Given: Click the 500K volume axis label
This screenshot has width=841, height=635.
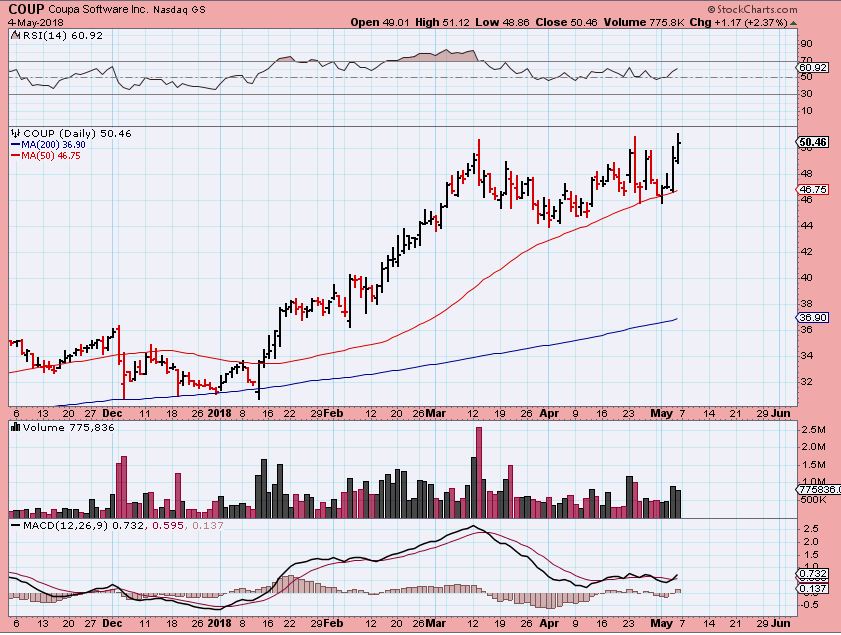Looking at the screenshot, I should (814, 500).
